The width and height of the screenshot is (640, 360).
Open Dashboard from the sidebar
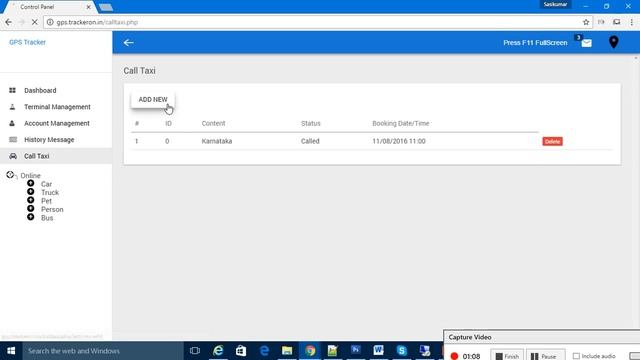coord(40,91)
